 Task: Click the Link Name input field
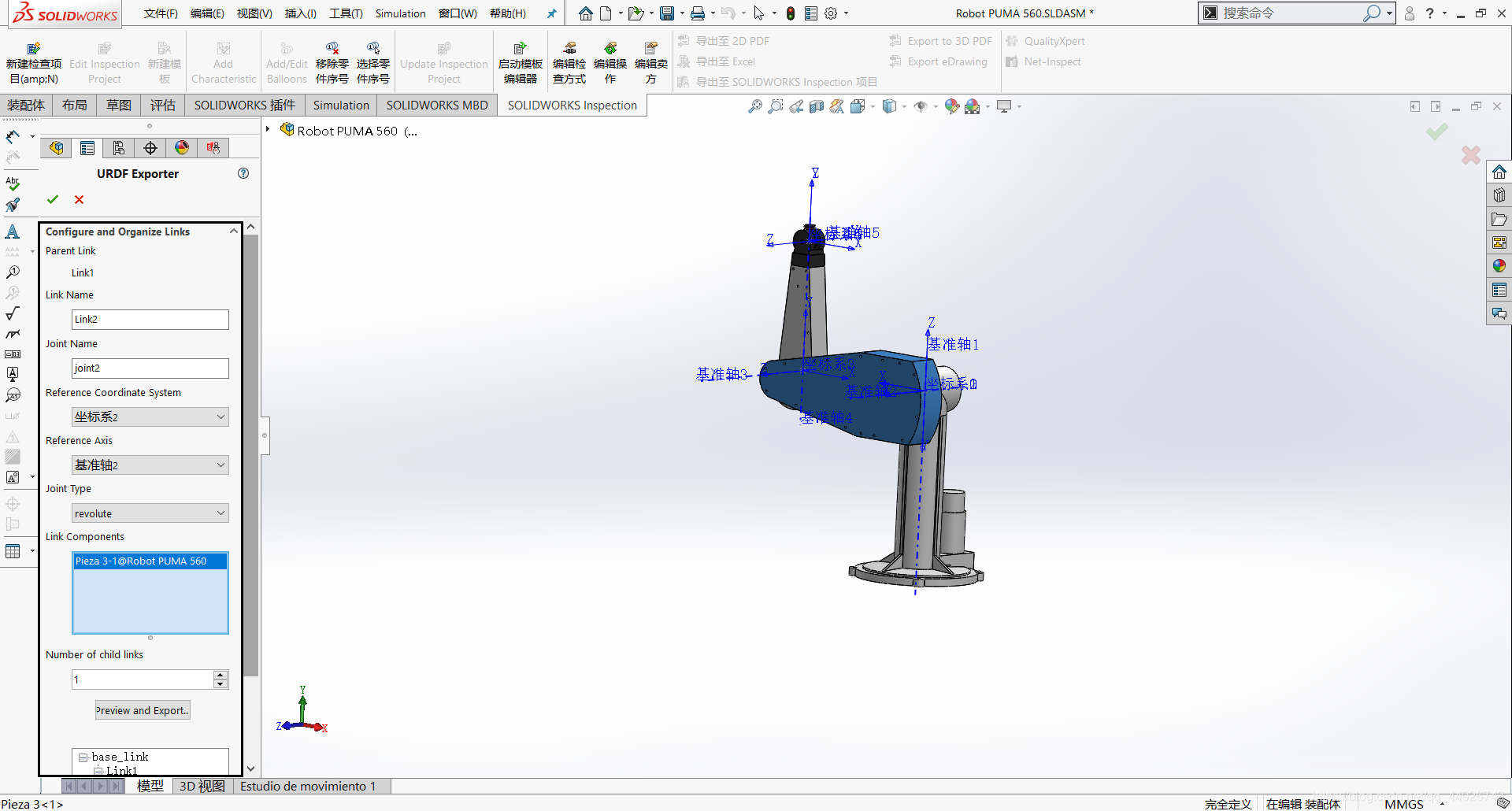point(150,319)
